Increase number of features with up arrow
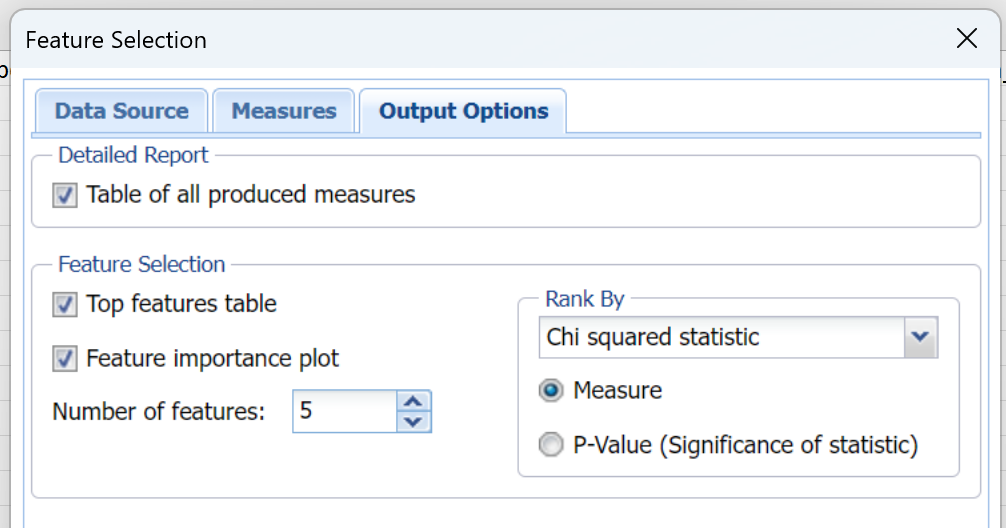 click(x=414, y=401)
